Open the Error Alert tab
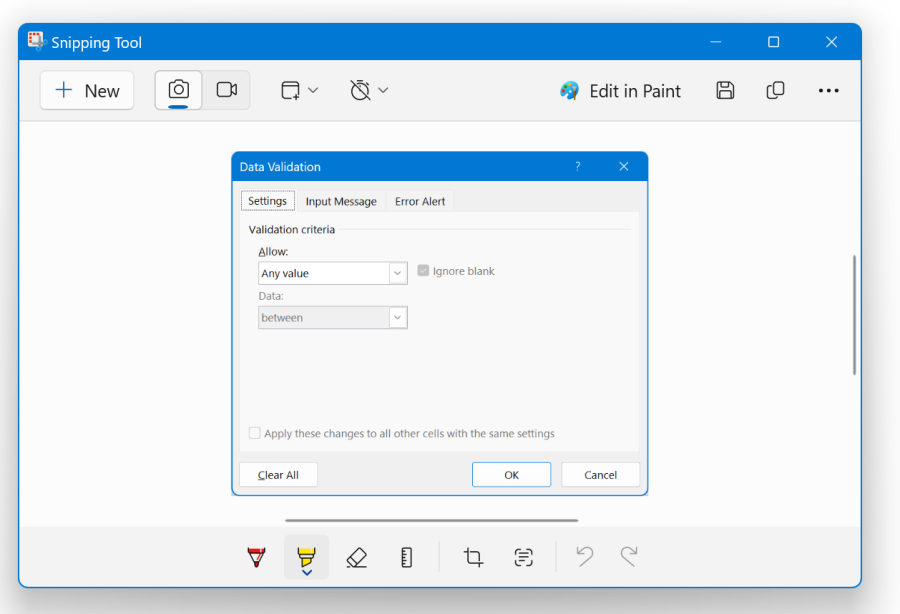 click(x=420, y=201)
